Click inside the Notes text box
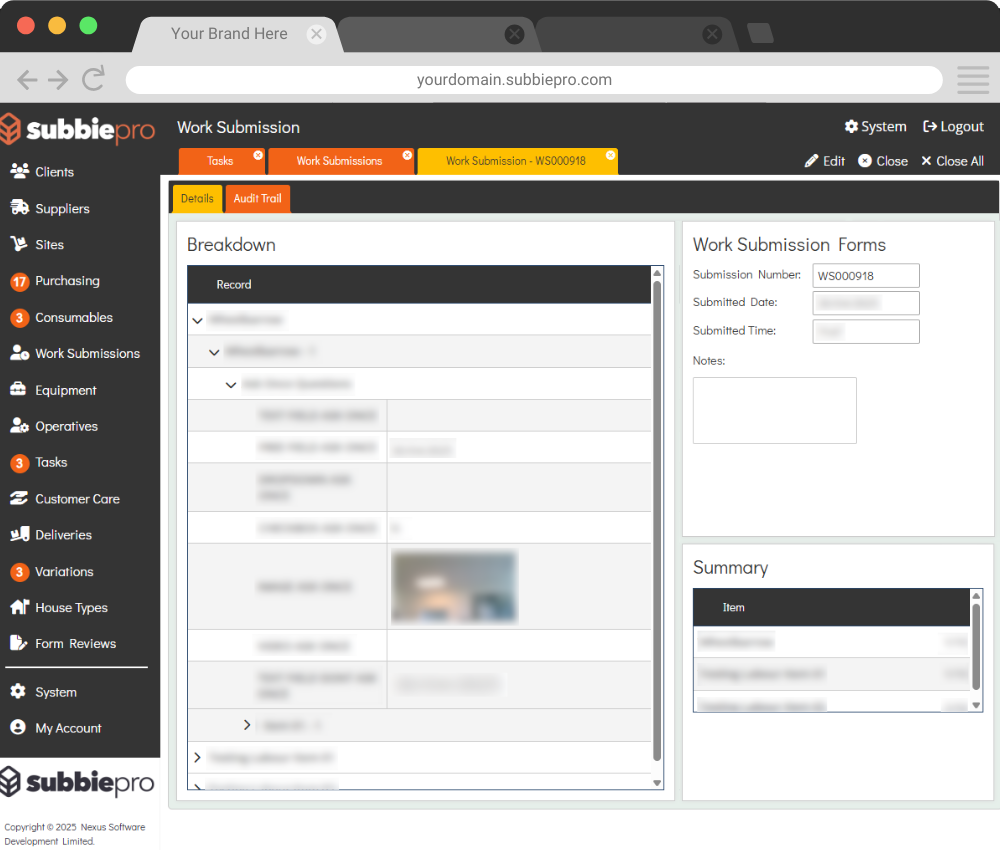The width and height of the screenshot is (1000, 850). click(x=774, y=410)
